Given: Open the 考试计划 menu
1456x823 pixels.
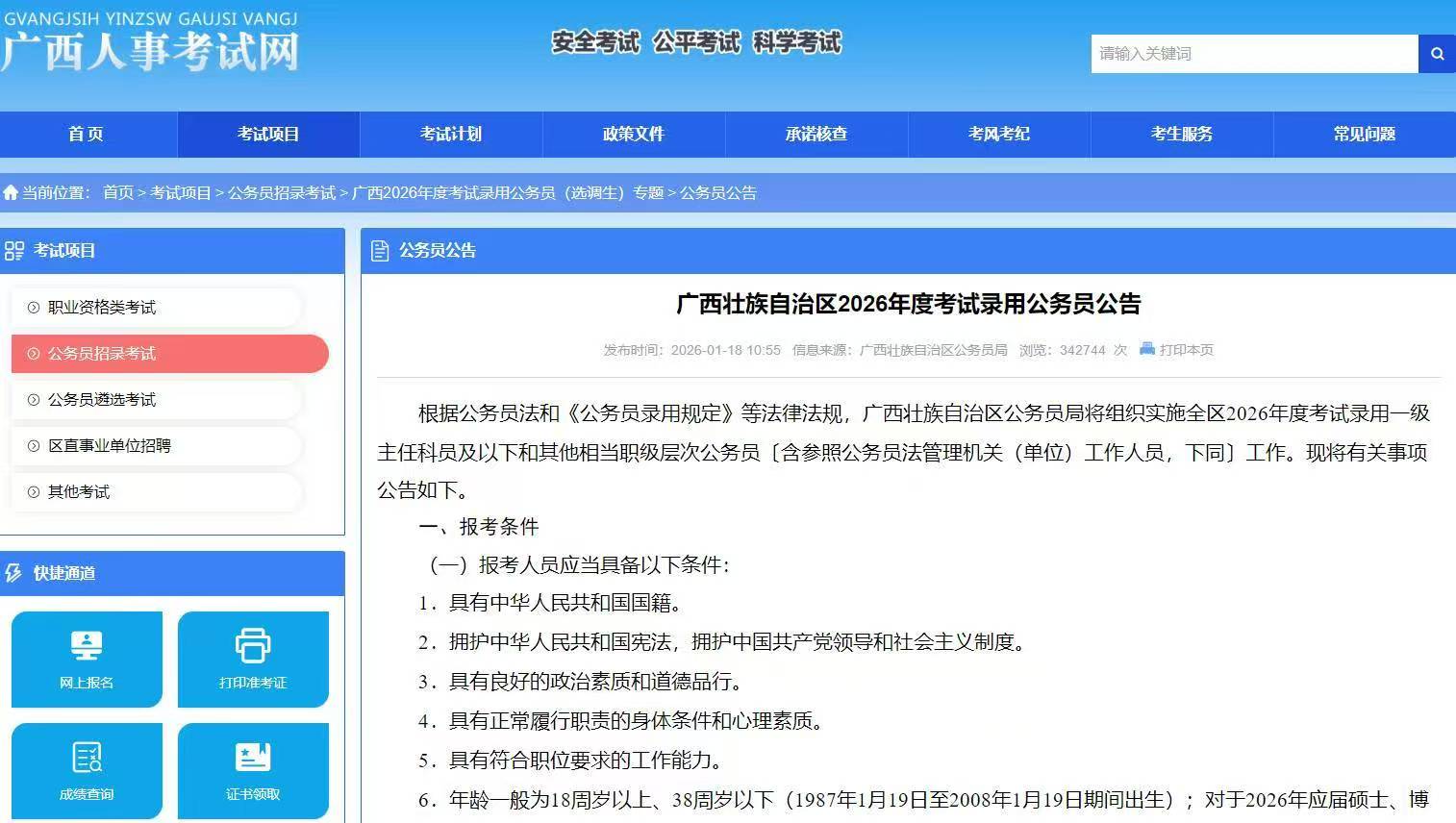Looking at the screenshot, I should tap(450, 134).
